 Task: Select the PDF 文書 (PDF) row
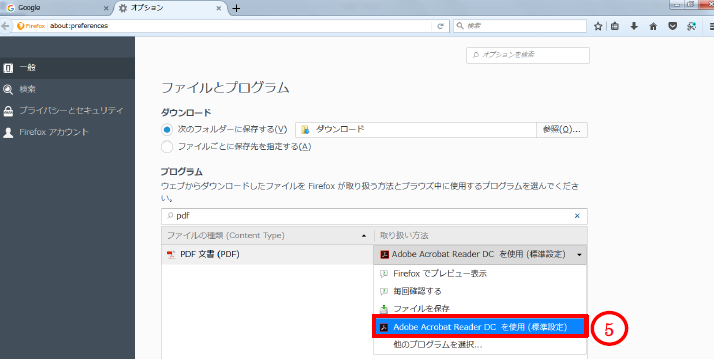pos(267,255)
